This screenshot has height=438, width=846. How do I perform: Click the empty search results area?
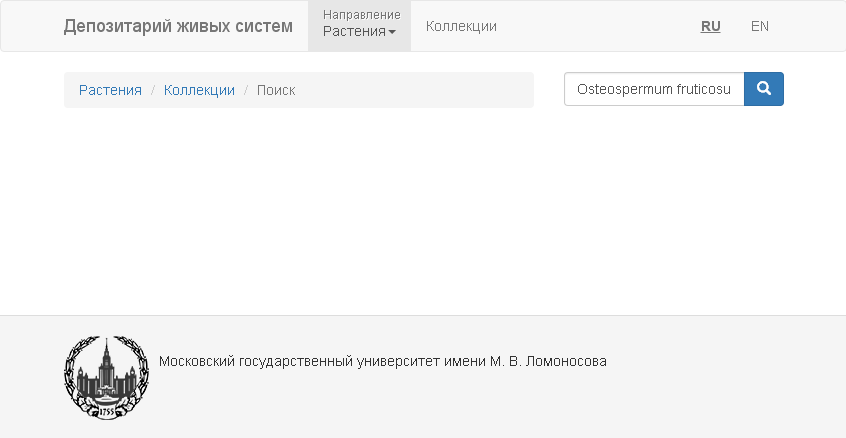422,210
